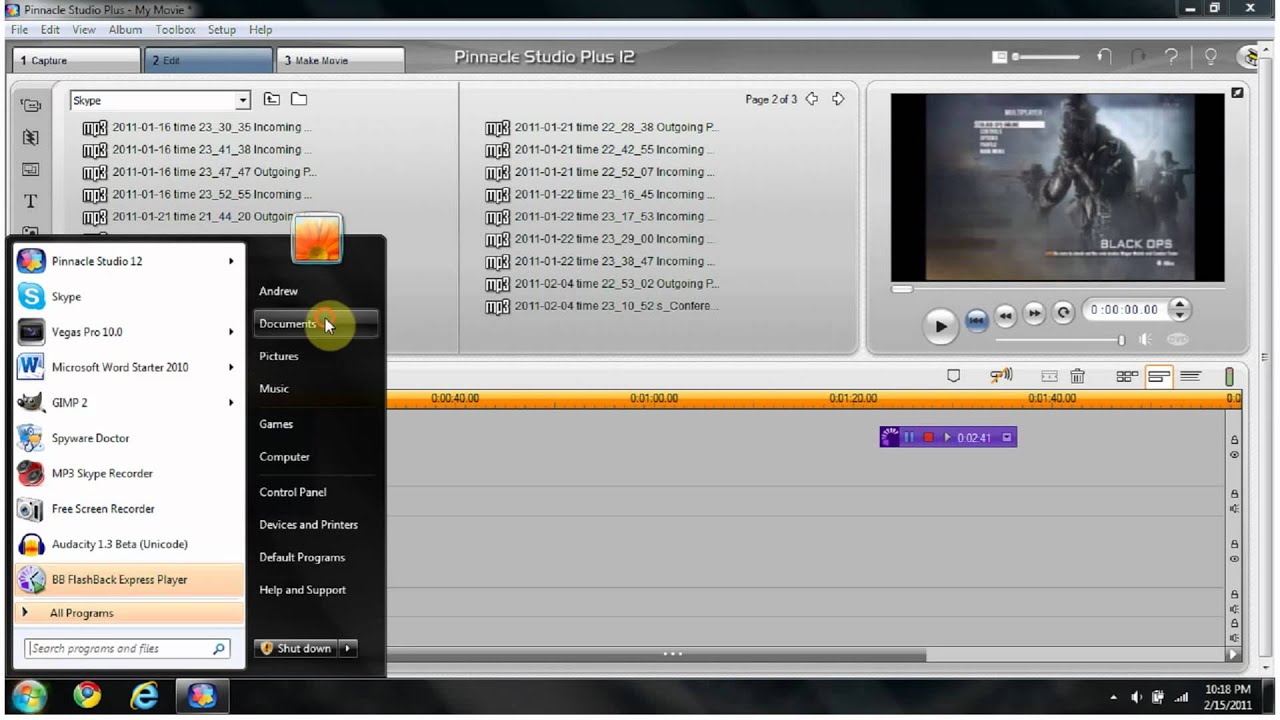Open the Audio Scrubbing speaker icon
Screen dimensions: 1280x720
click(1001, 376)
